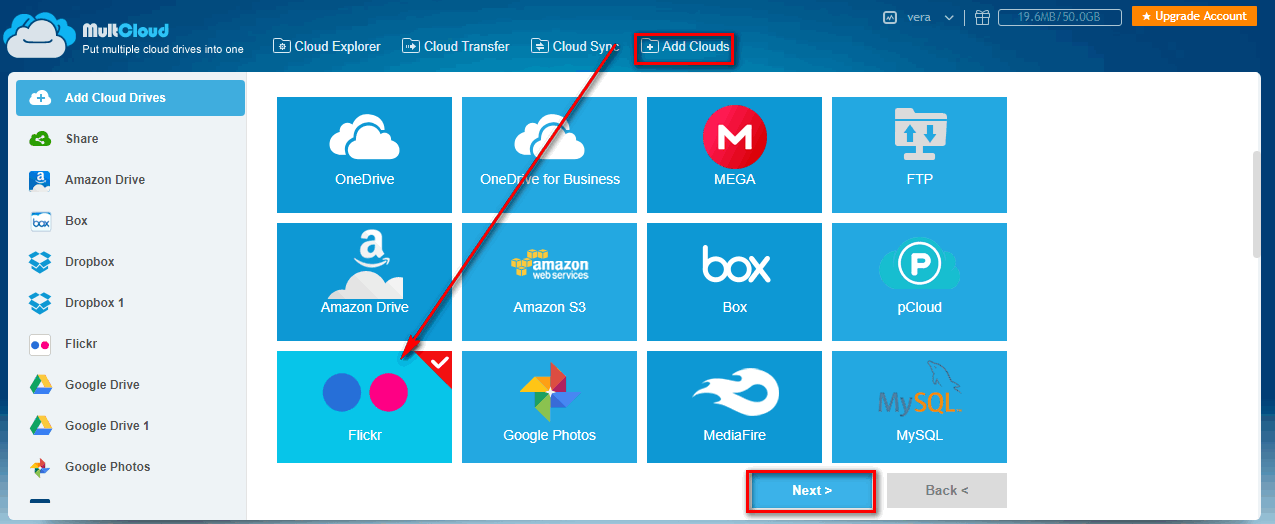This screenshot has height=524, width=1275.
Task: Click the MediaFire flame logo
Action: [x=735, y=392]
